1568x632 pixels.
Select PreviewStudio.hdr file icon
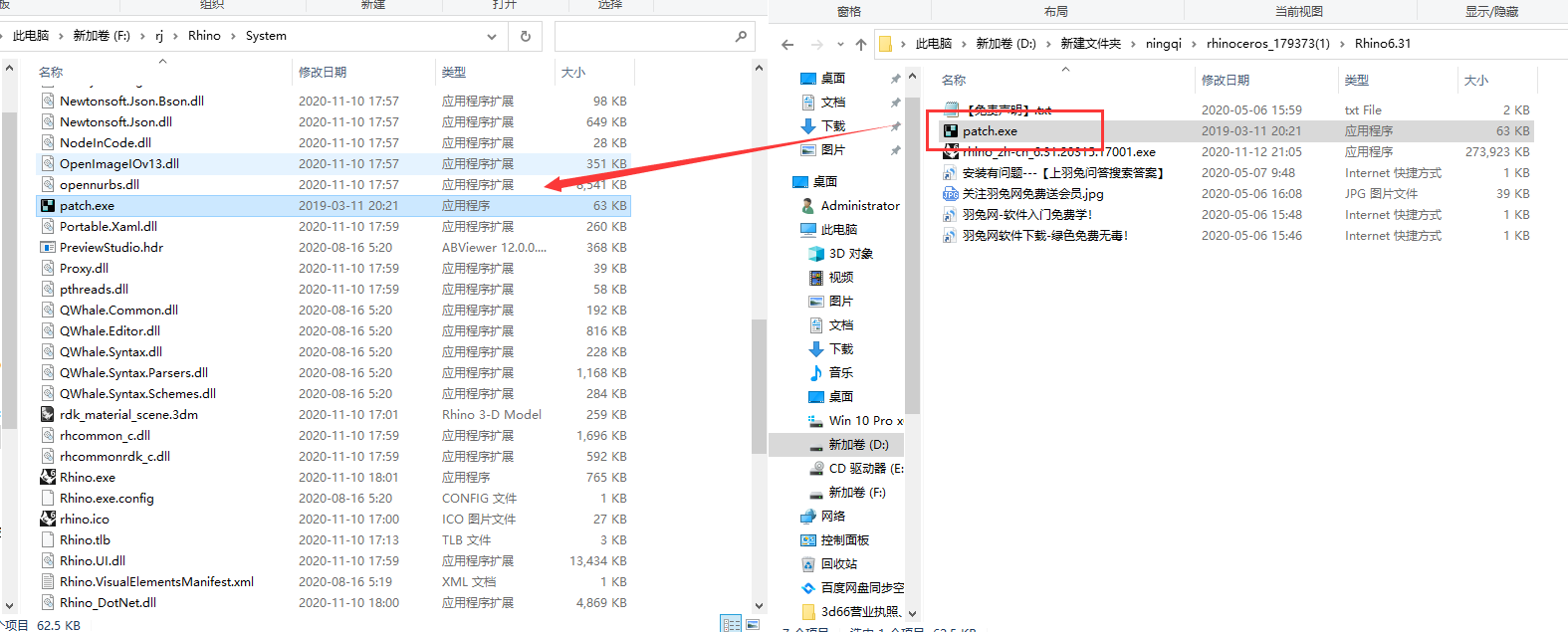coord(48,247)
